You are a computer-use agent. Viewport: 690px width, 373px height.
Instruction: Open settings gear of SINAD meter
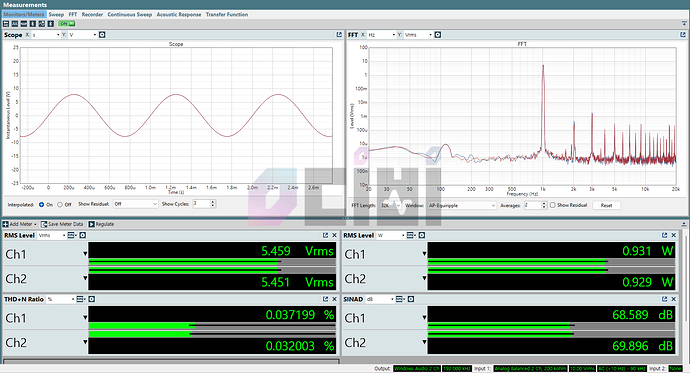(x=411, y=299)
